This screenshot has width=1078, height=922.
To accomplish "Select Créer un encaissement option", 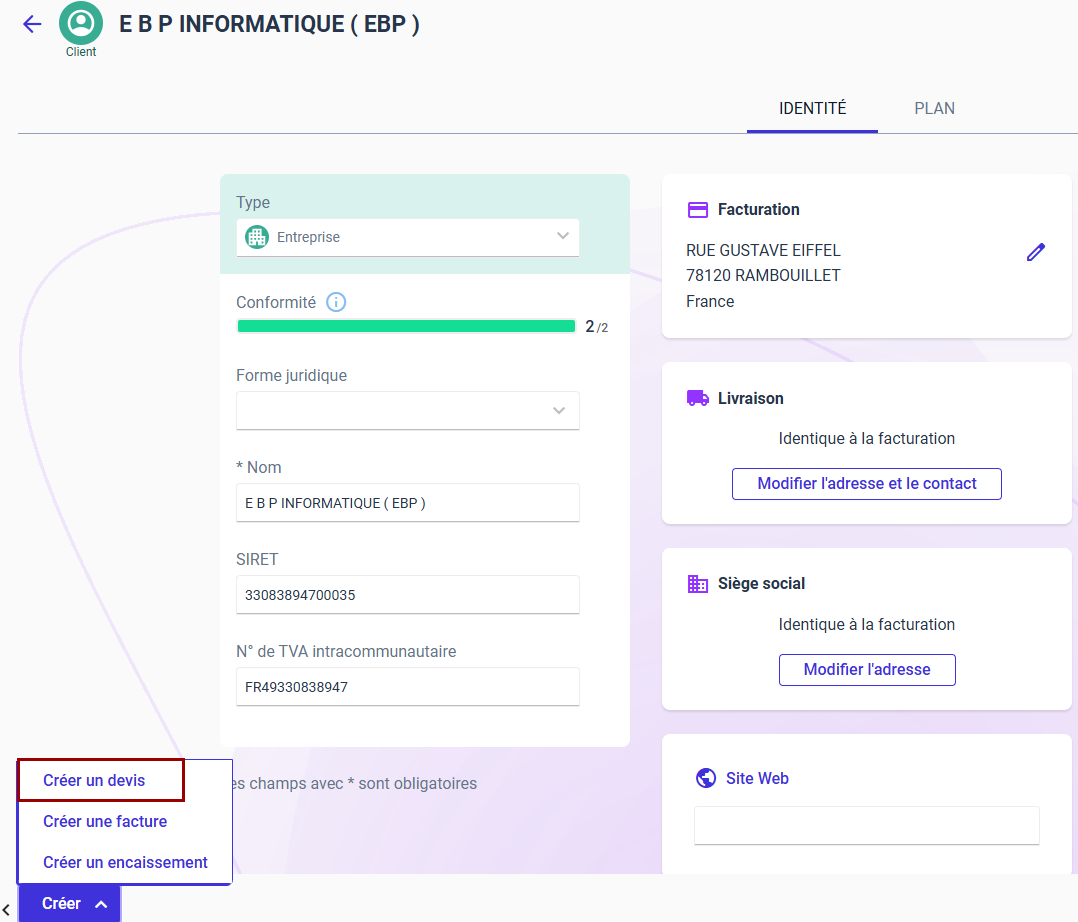I will point(124,861).
